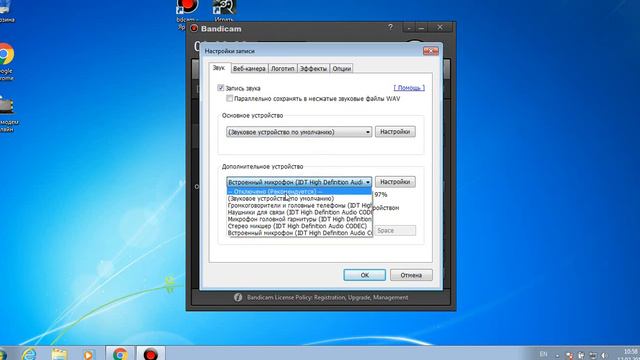Click the Отмена button
The height and width of the screenshot is (360, 640).
(x=411, y=275)
